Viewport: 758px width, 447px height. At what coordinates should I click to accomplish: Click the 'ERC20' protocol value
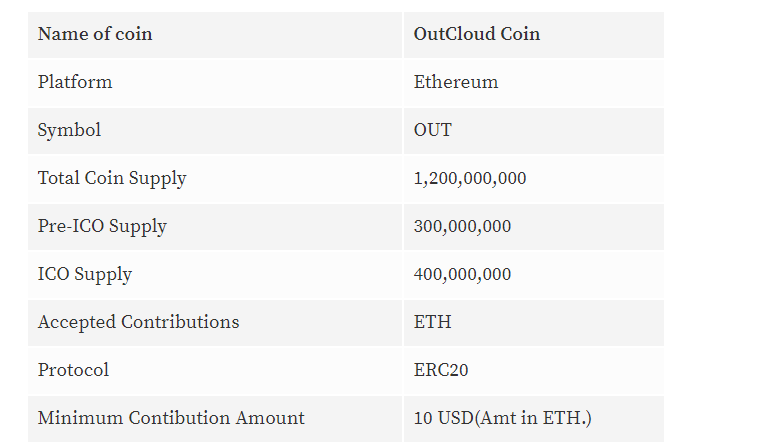pyautogui.click(x=441, y=370)
